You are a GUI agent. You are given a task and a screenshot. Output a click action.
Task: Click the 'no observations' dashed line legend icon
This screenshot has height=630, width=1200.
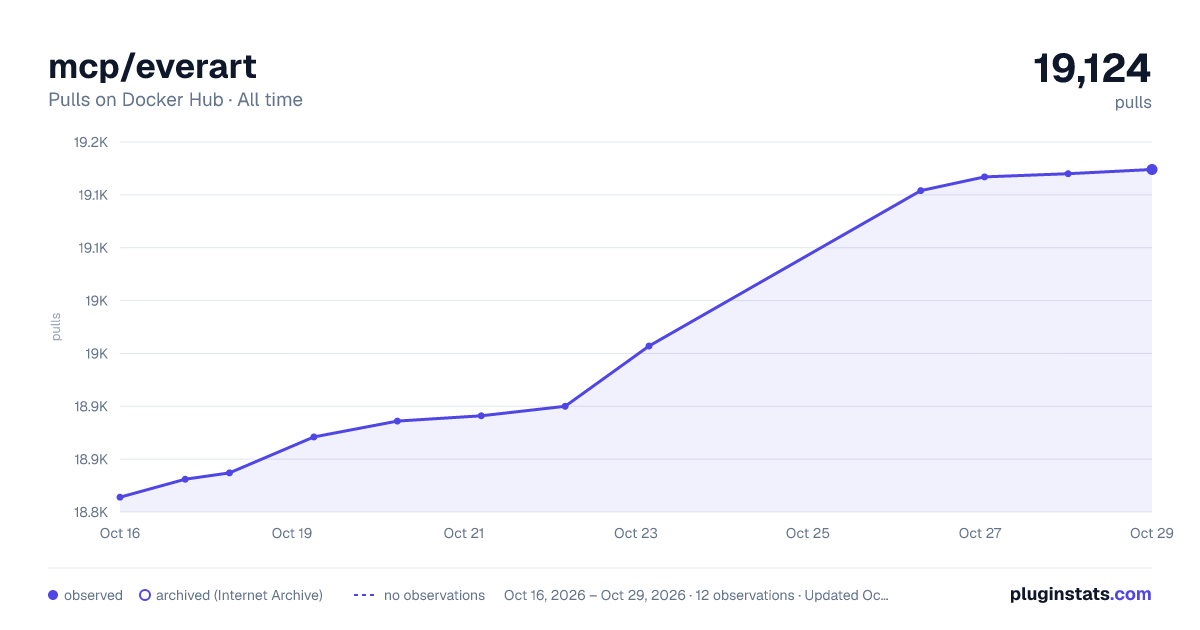point(364,595)
